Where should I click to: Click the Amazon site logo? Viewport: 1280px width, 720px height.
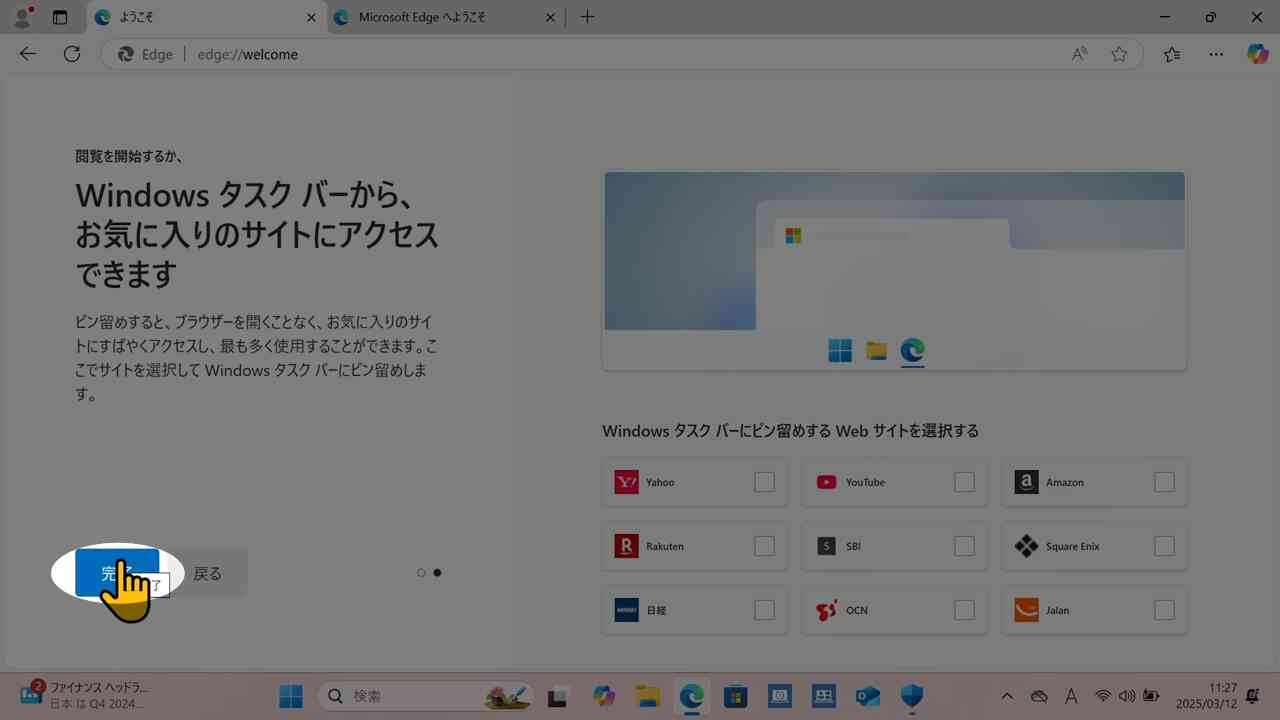1026,482
